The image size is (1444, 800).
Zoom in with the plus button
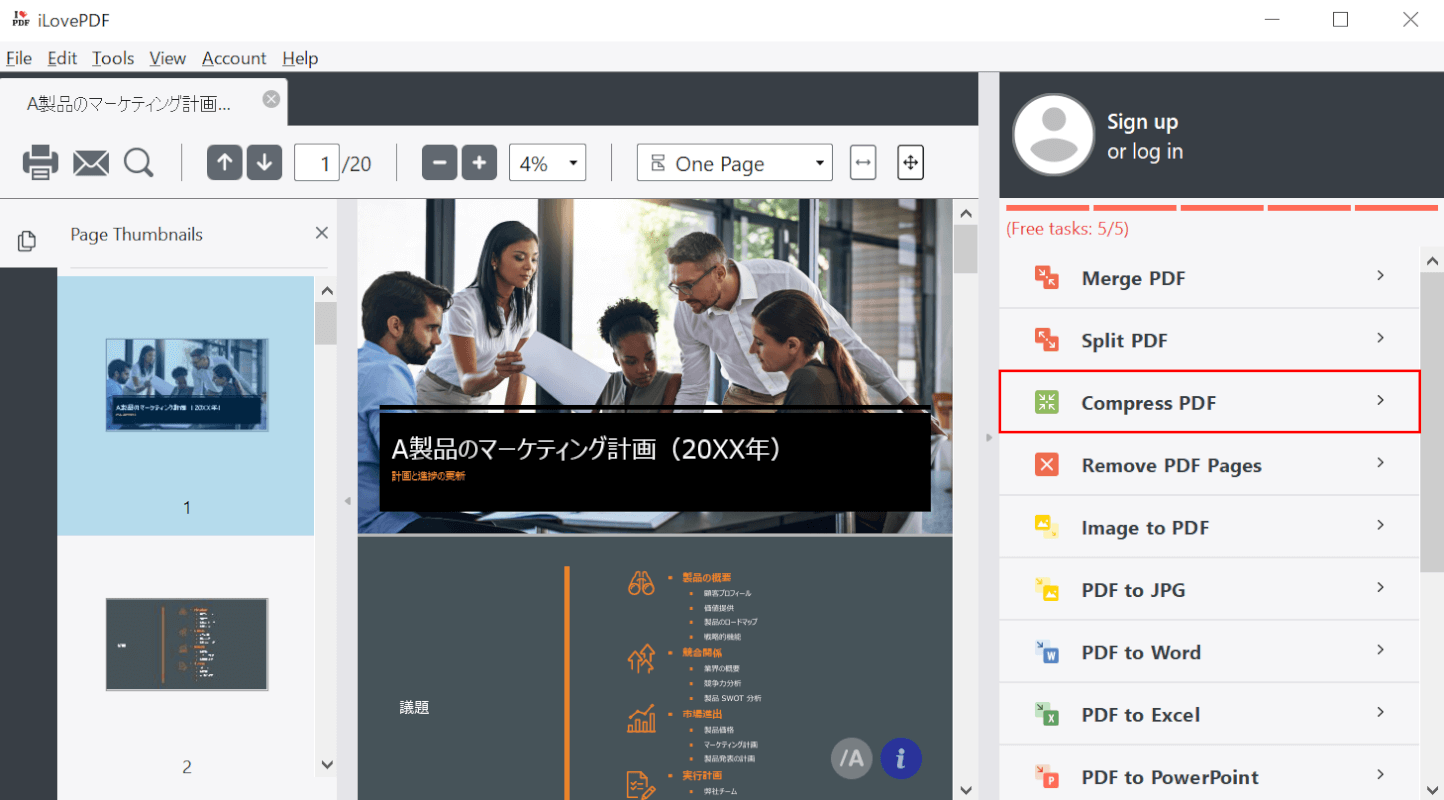pos(479,163)
